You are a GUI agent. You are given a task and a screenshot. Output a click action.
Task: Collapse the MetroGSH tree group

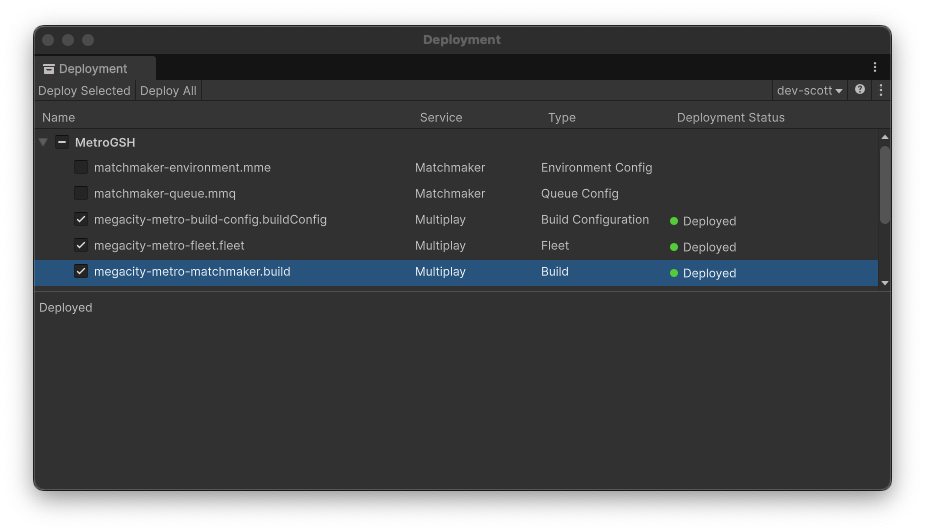(43, 142)
